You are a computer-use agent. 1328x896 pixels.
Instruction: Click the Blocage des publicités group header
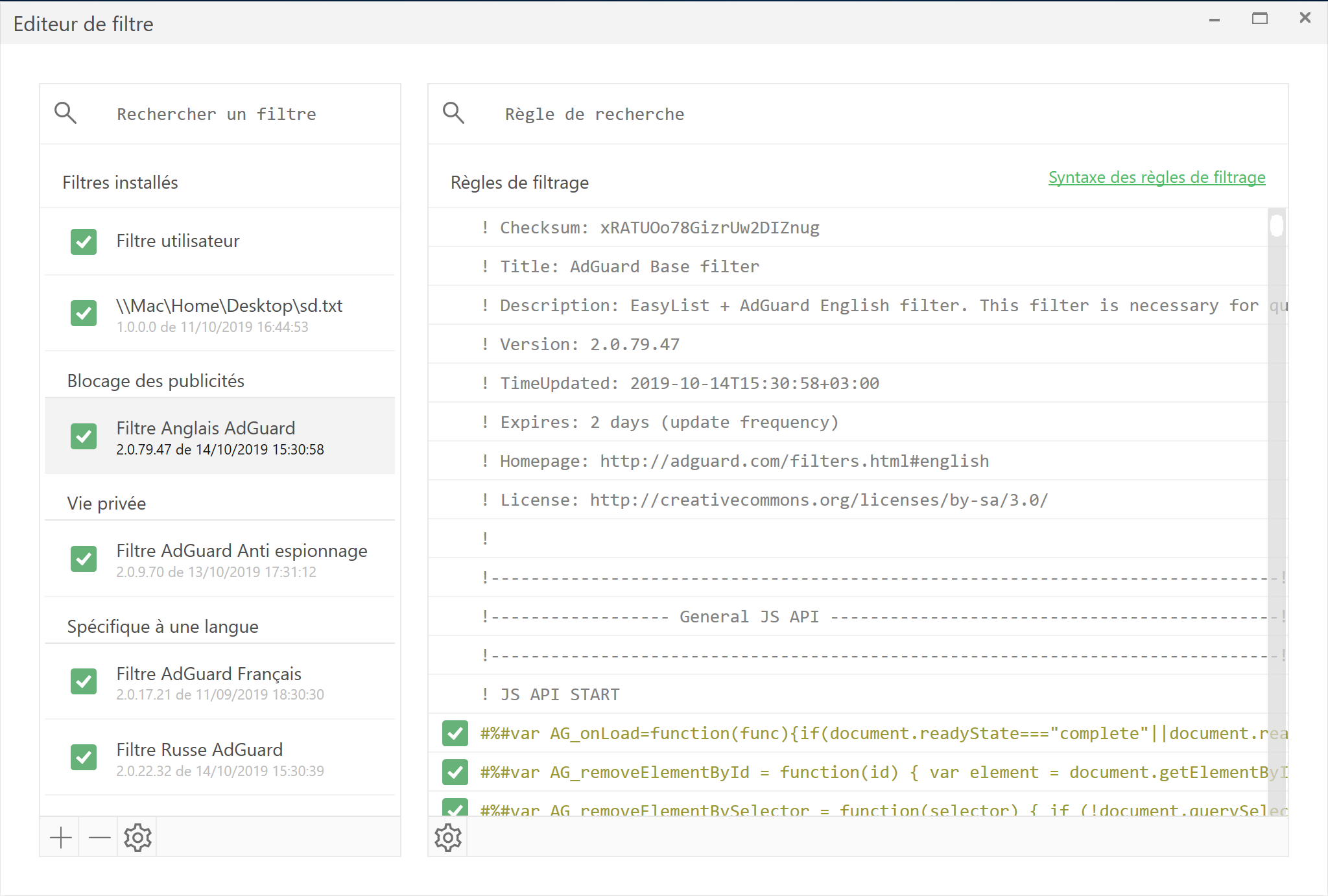pos(156,381)
